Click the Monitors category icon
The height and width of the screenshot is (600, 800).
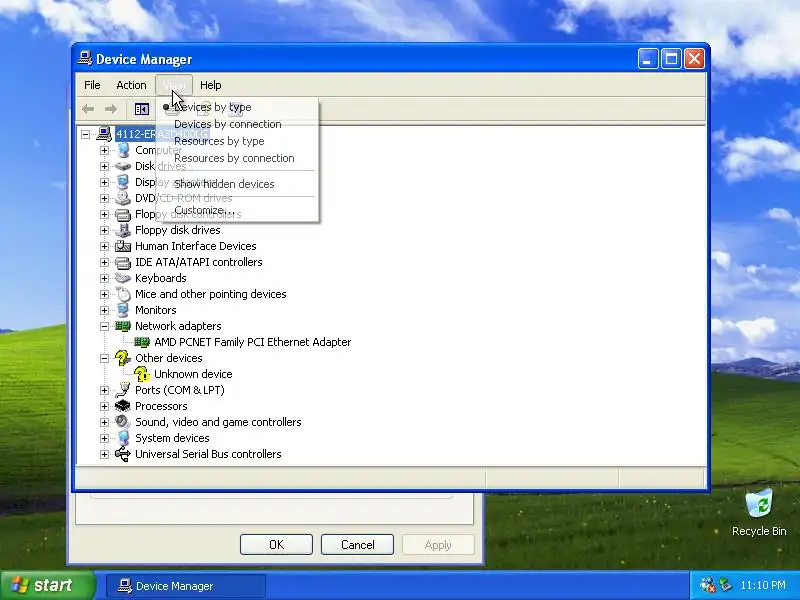click(123, 310)
